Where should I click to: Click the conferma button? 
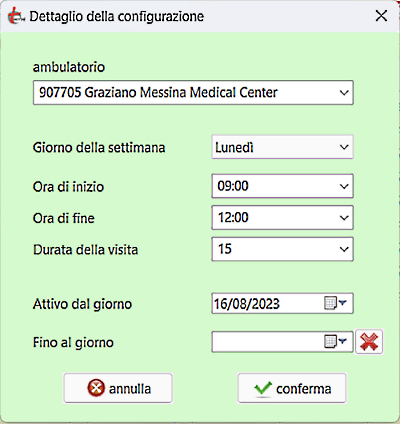(292, 388)
